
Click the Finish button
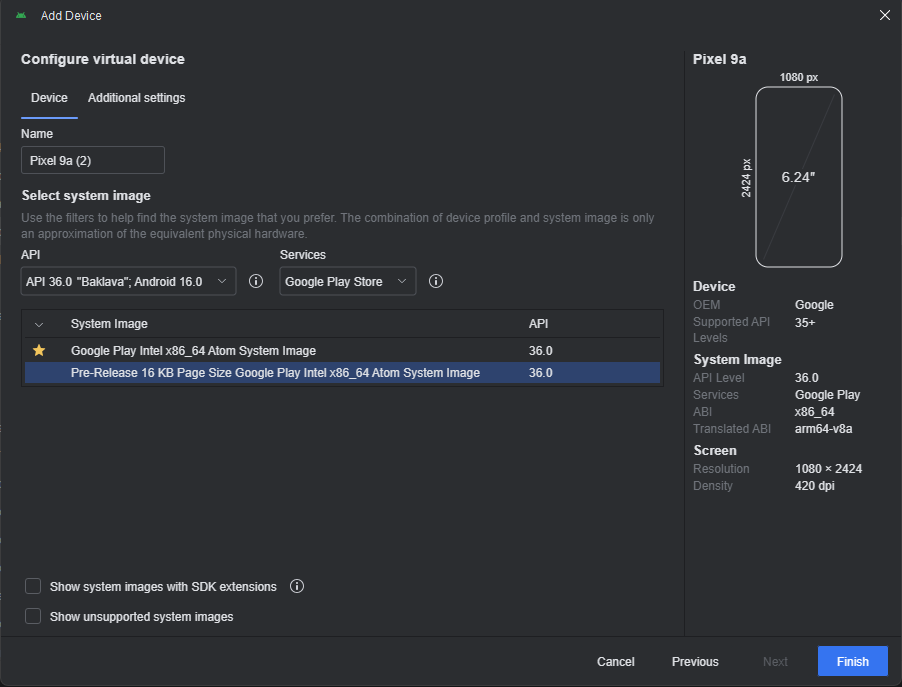click(852, 661)
